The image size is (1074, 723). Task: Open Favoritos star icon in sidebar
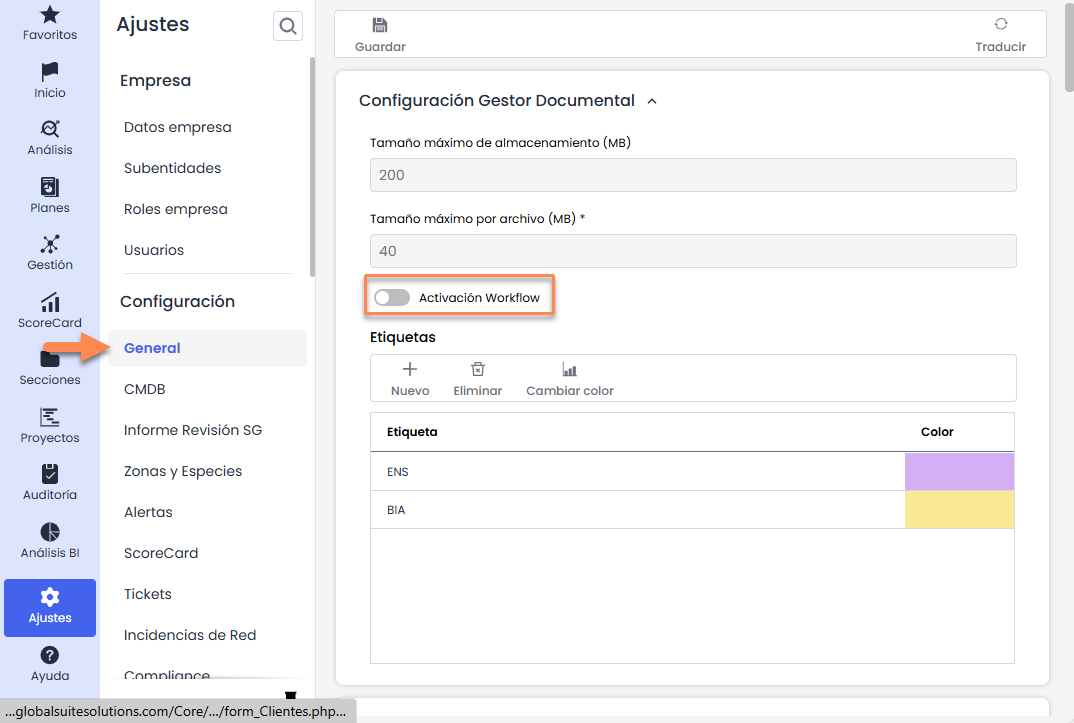tap(50, 15)
